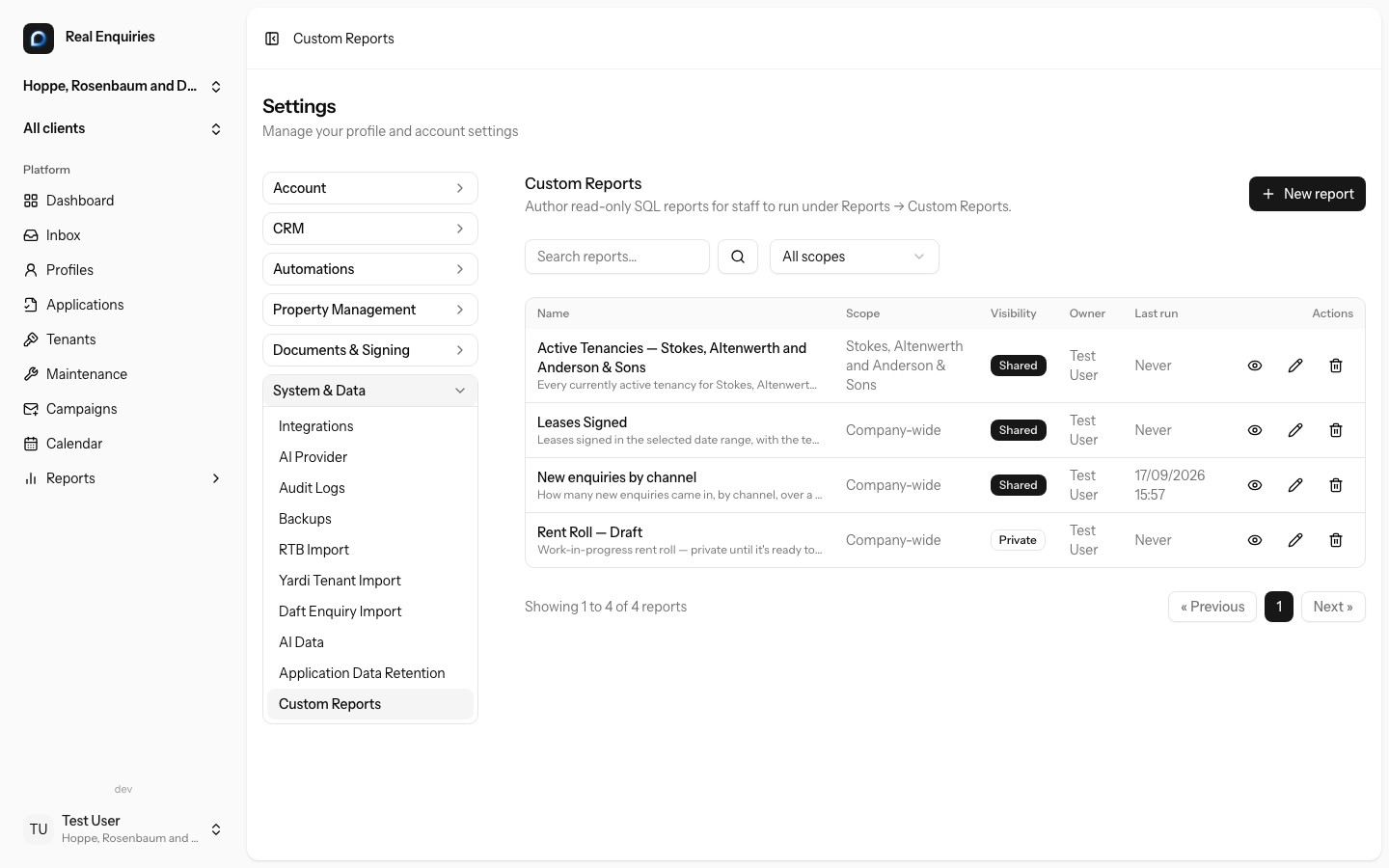View the Leases Signed report

click(x=1255, y=430)
